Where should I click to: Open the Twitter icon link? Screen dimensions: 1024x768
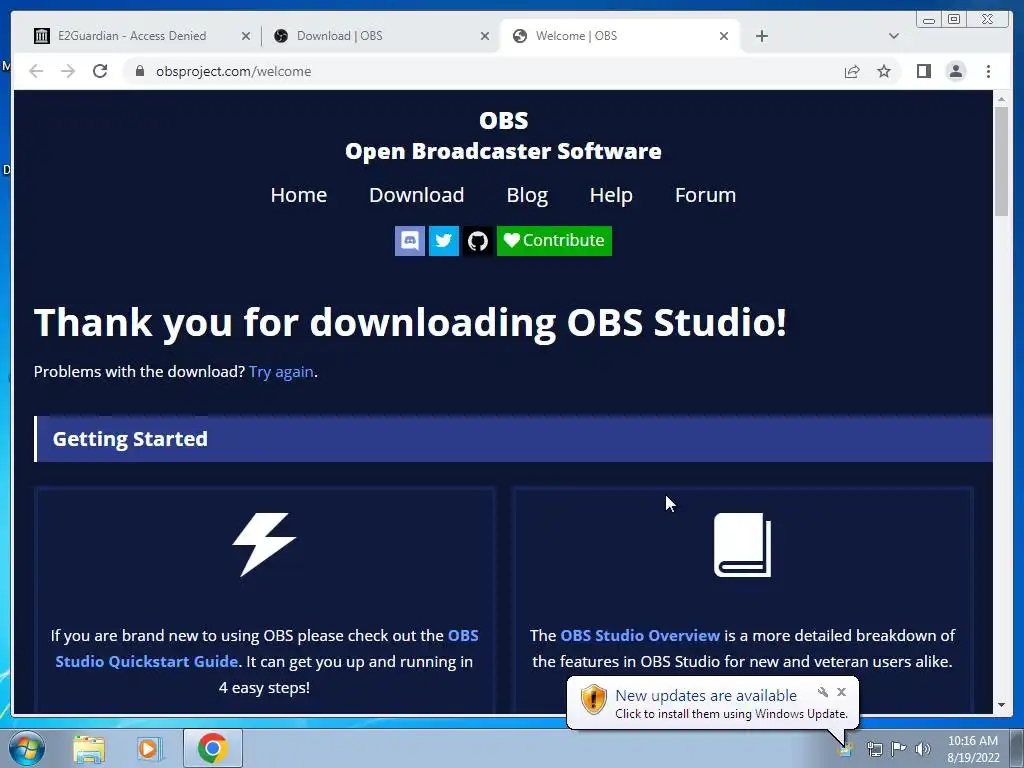[x=443, y=241]
